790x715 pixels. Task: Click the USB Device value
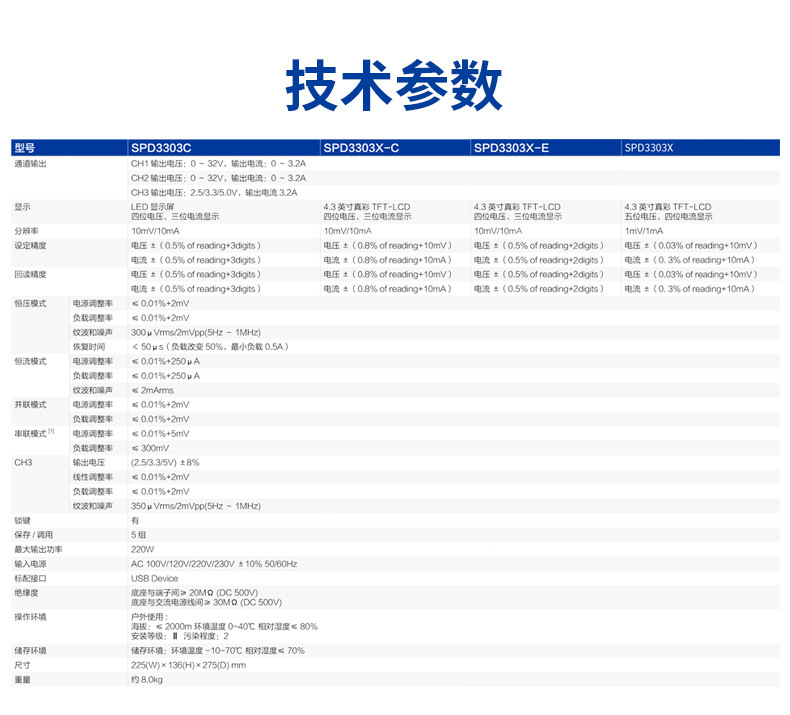(x=154, y=579)
